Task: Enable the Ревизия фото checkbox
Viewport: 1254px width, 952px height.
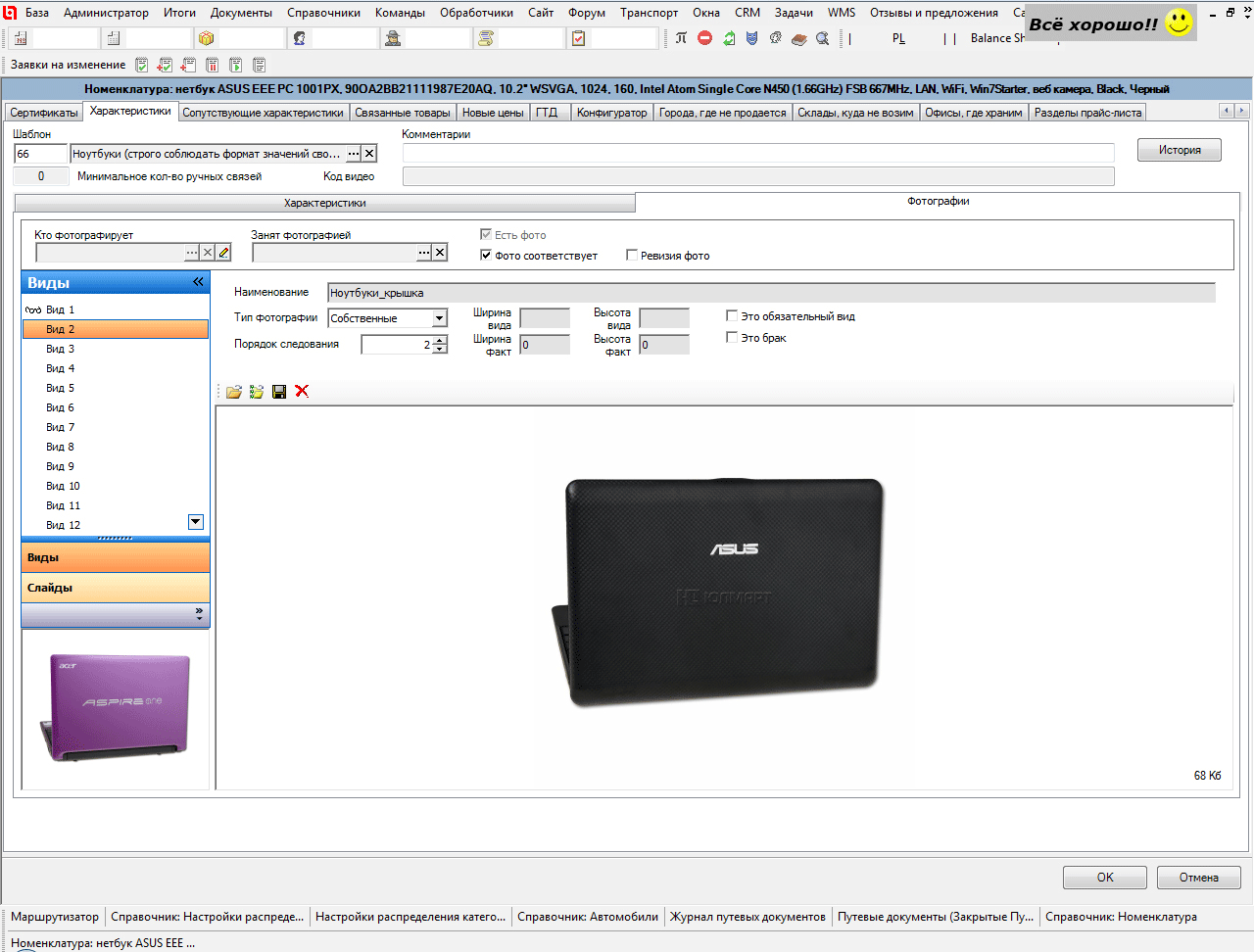Action: tap(632, 256)
